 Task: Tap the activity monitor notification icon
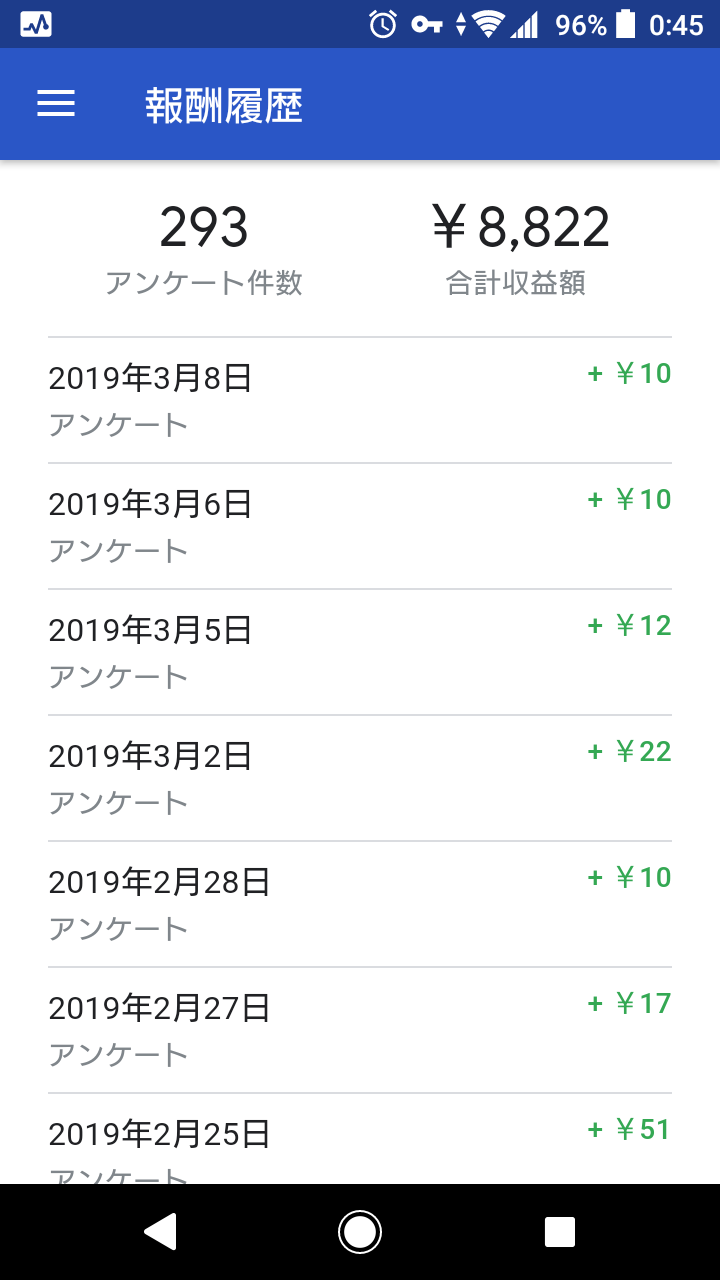pyautogui.click(x=35, y=25)
